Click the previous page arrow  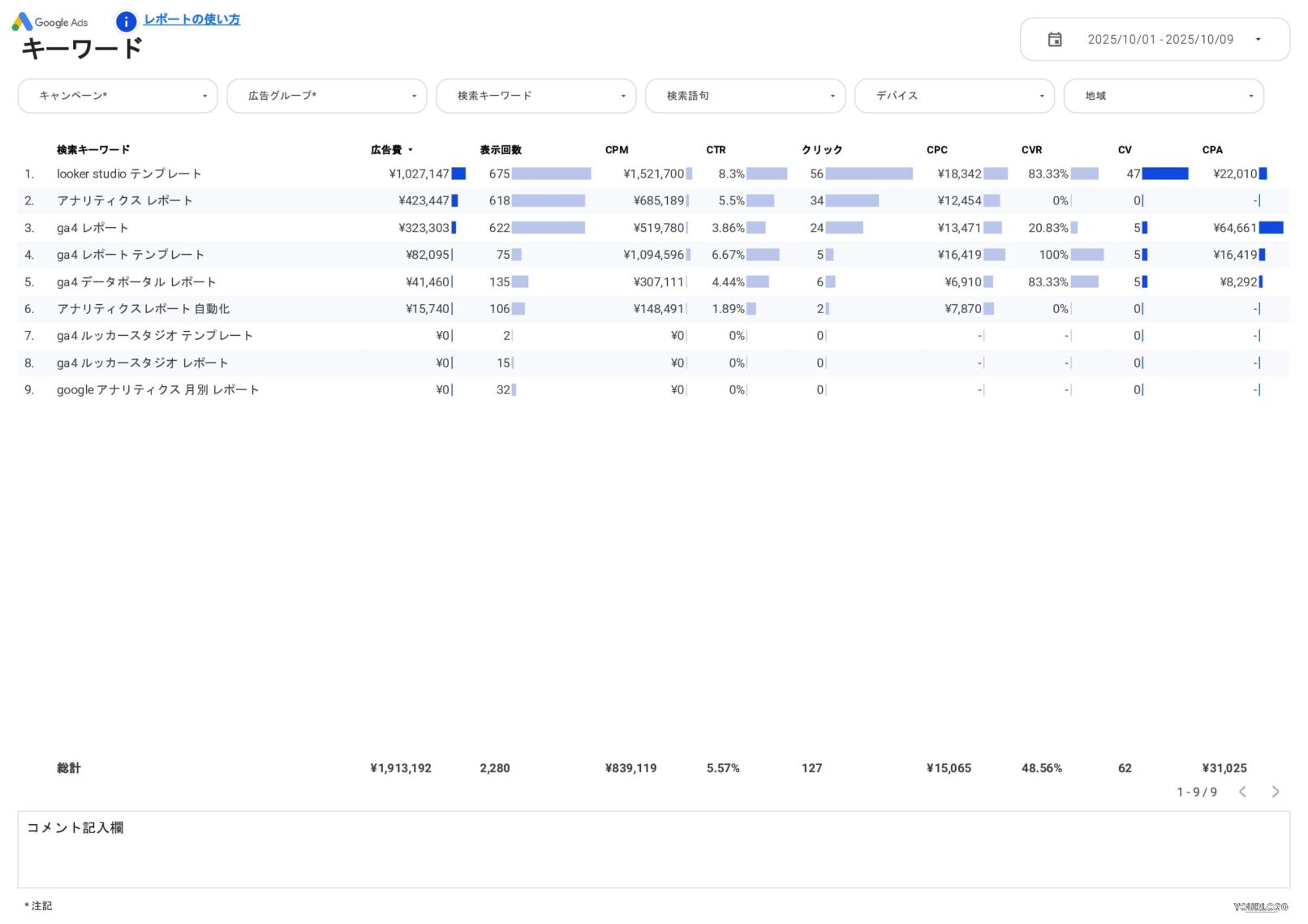click(x=1243, y=792)
